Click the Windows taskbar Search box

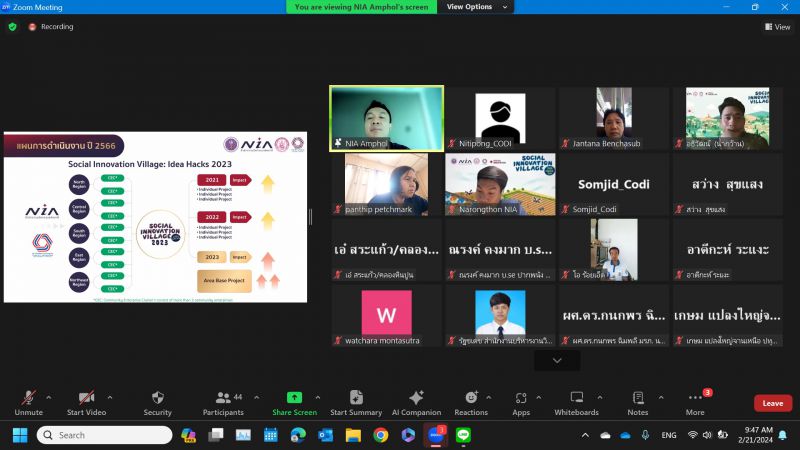pos(104,435)
